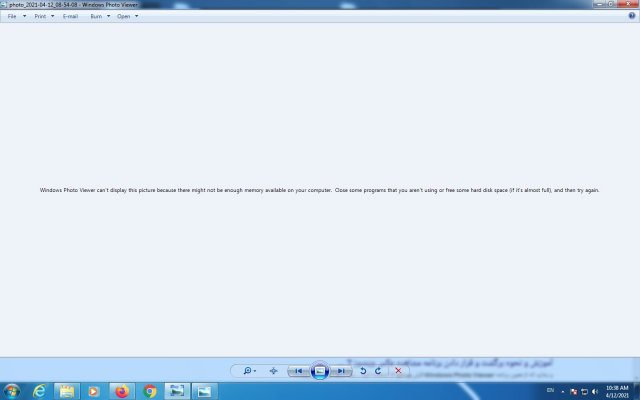The height and width of the screenshot is (400, 640).
Task: Start the slide show
Action: tap(320, 371)
